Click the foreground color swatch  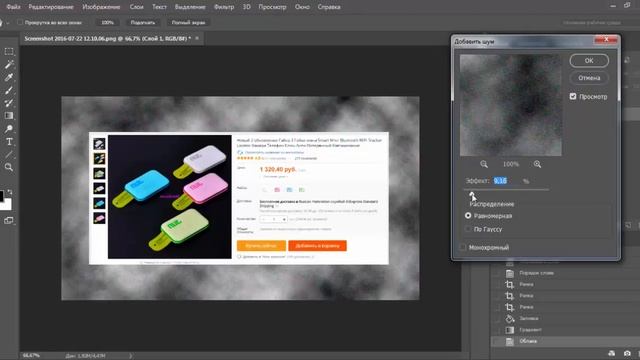pyautogui.click(x=2, y=196)
